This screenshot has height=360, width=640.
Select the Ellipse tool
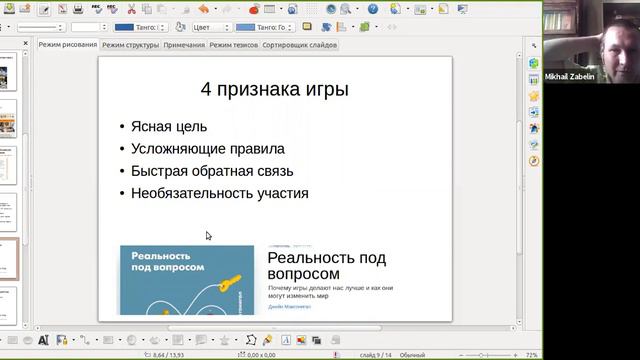tap(28, 340)
